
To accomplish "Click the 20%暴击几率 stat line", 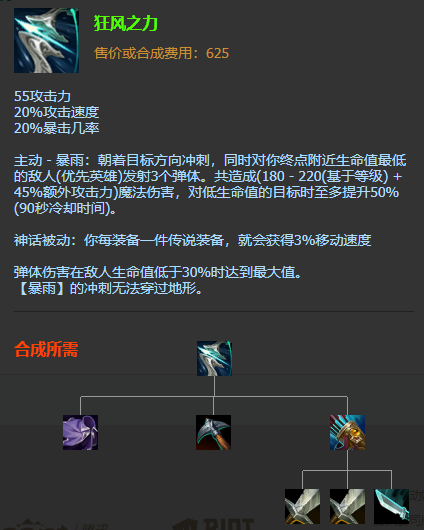I will pyautogui.click(x=56, y=128).
